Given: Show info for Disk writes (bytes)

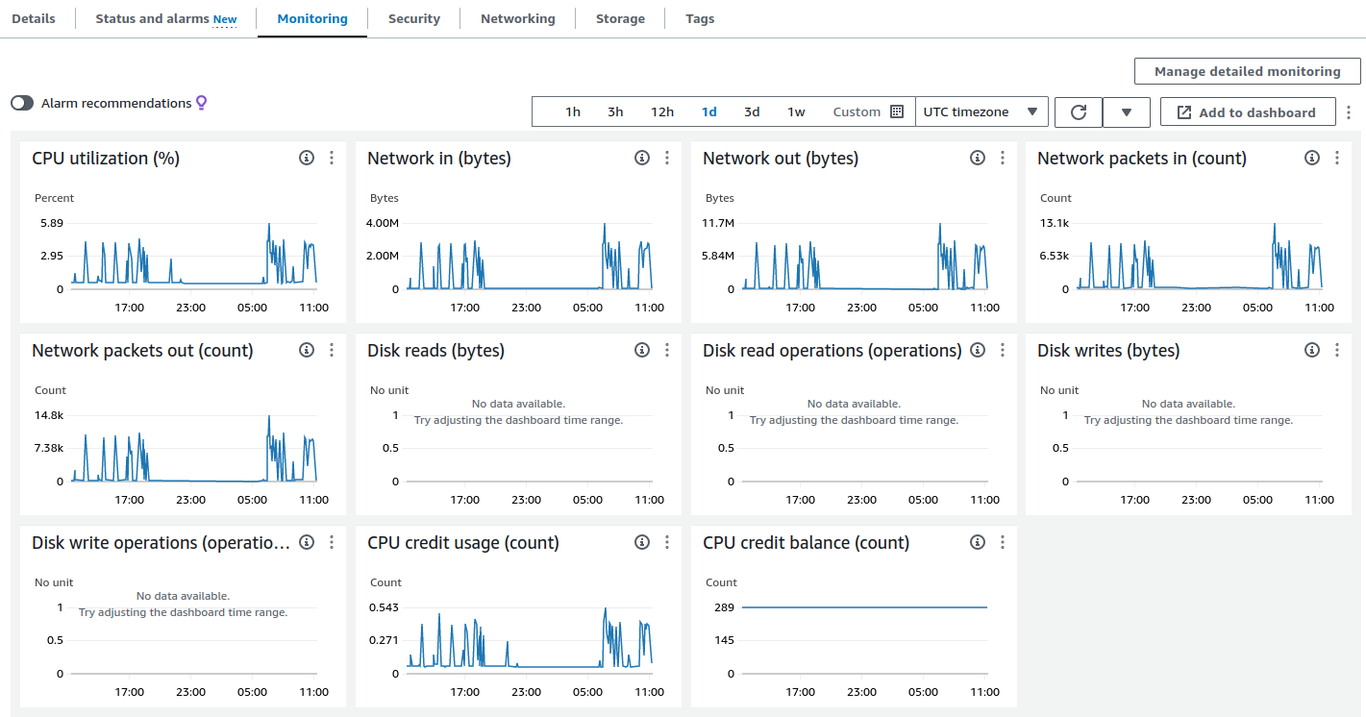Looking at the screenshot, I should tap(1312, 350).
